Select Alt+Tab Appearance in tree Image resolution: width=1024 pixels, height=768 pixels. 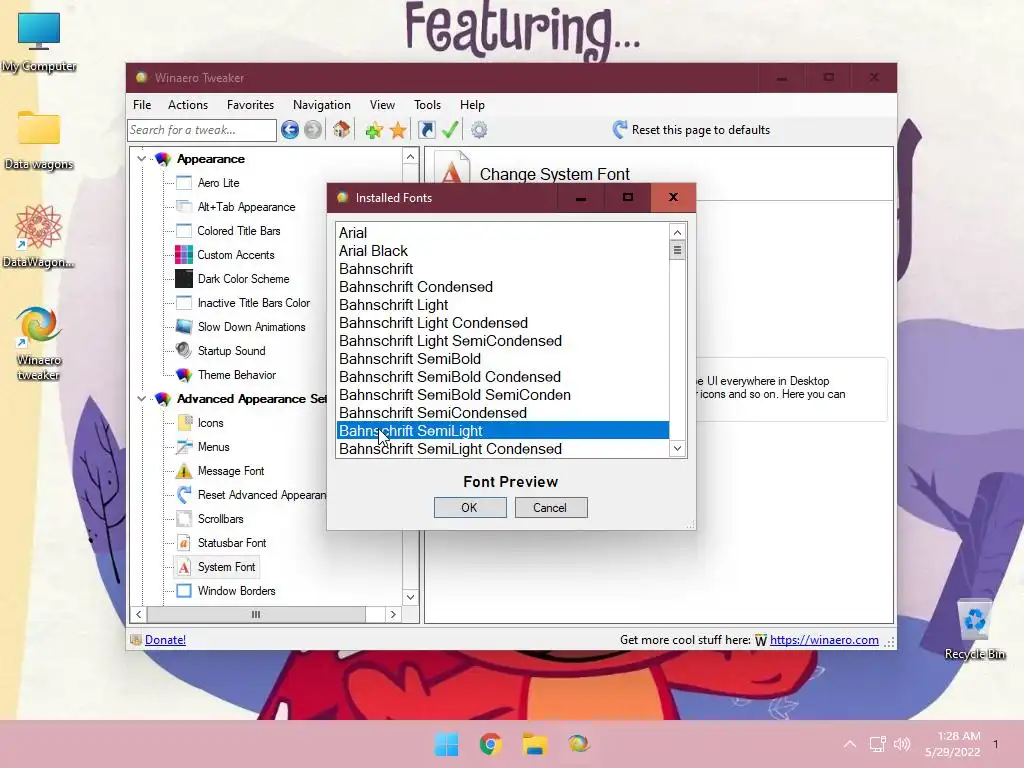click(246, 207)
